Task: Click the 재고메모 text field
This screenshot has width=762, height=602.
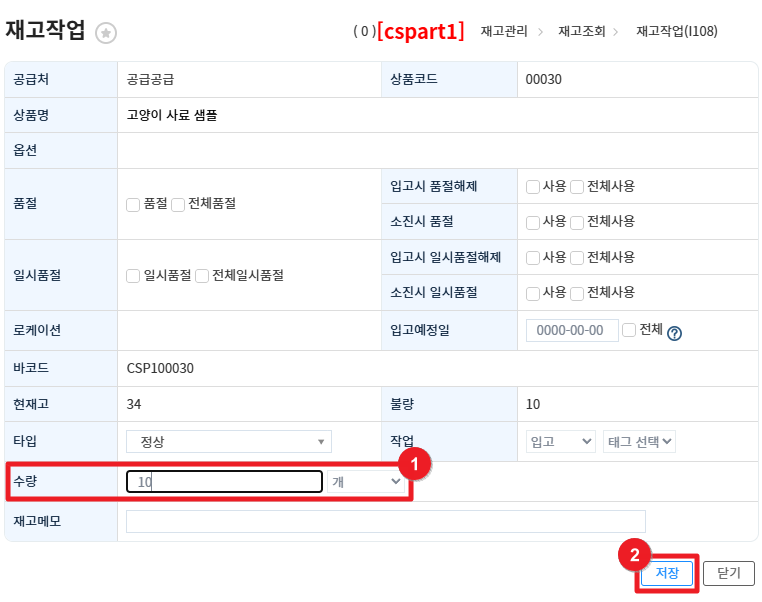Action: (x=385, y=522)
